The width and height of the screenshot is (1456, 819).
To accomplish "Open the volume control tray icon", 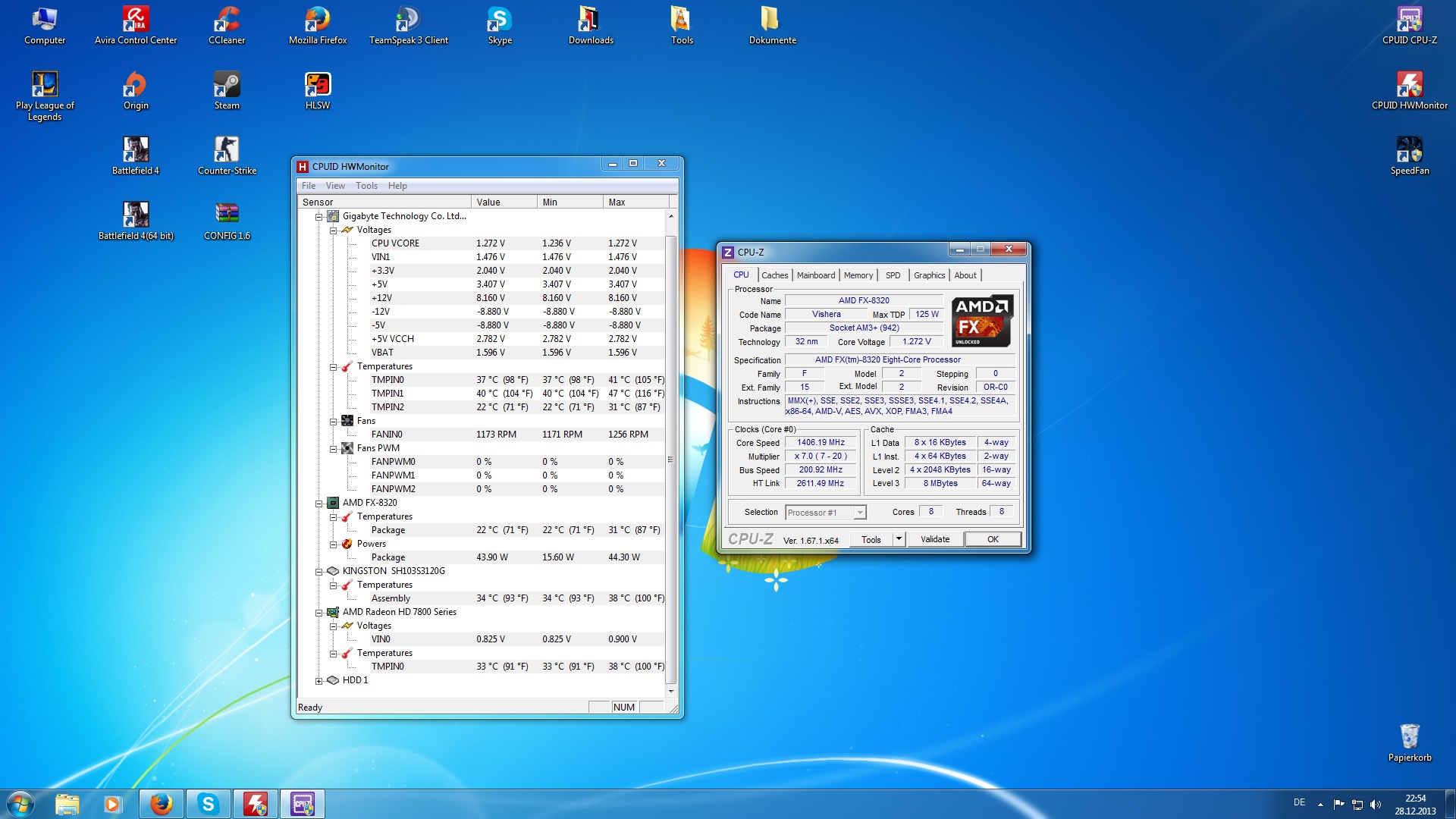I will (x=1376, y=805).
